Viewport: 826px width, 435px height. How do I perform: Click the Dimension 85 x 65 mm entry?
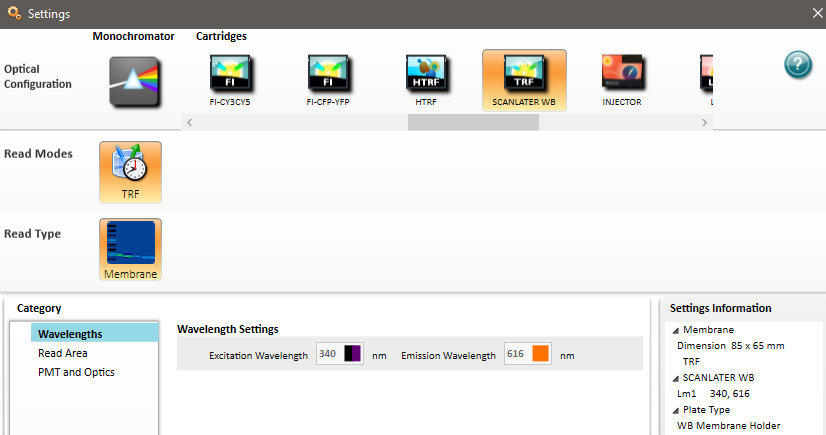731,345
